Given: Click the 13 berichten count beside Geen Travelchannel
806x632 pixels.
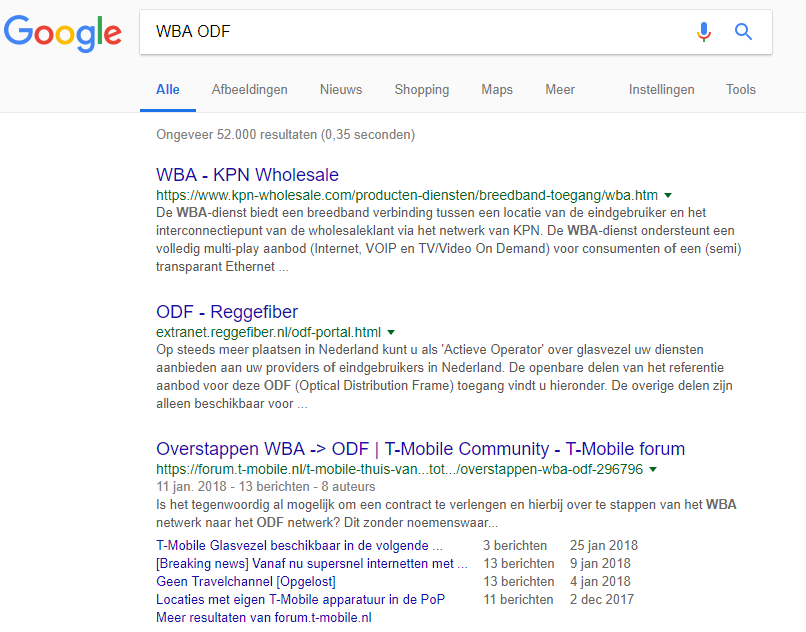Looking at the screenshot, I should (519, 582).
